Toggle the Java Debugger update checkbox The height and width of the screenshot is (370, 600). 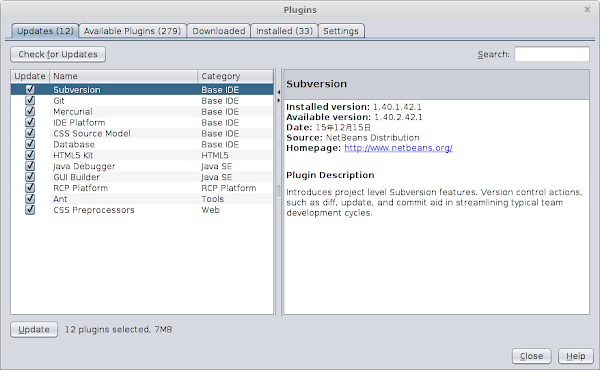pos(30,166)
